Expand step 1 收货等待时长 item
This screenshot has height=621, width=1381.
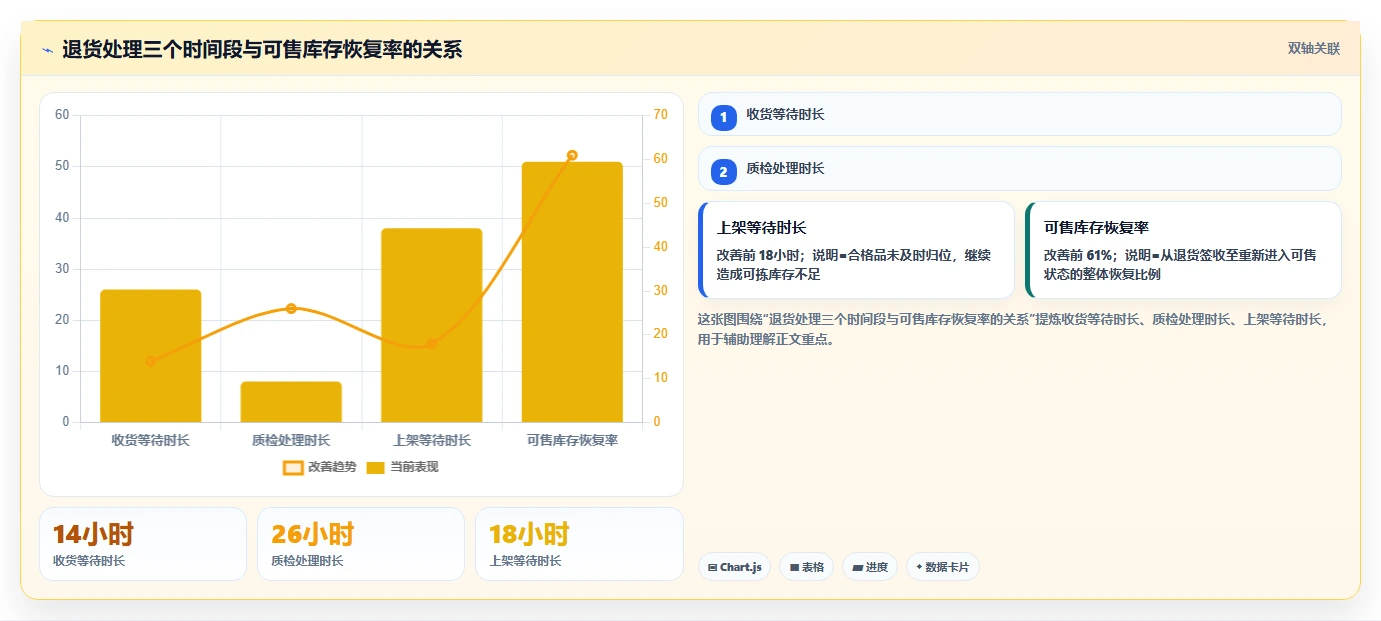[1019, 114]
